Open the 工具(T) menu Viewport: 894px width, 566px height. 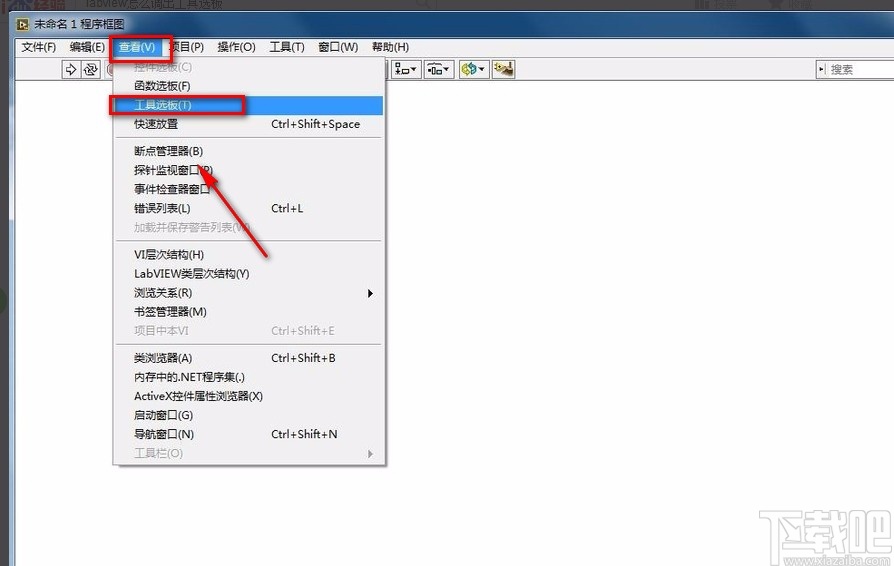click(287, 47)
